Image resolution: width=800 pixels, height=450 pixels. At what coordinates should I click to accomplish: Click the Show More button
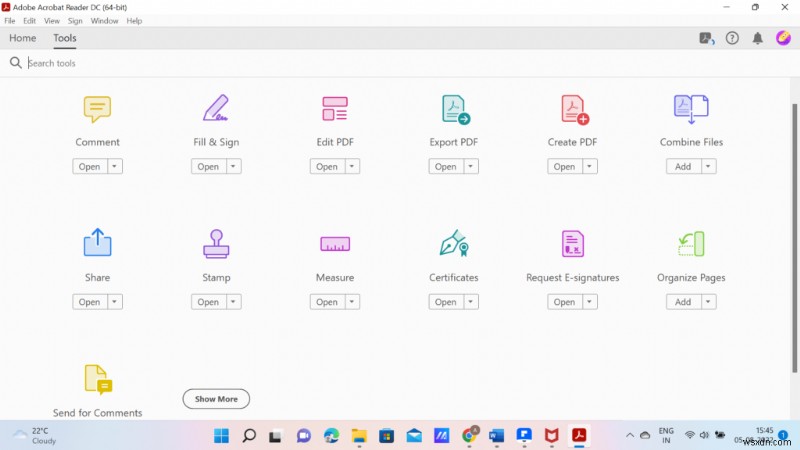point(216,398)
